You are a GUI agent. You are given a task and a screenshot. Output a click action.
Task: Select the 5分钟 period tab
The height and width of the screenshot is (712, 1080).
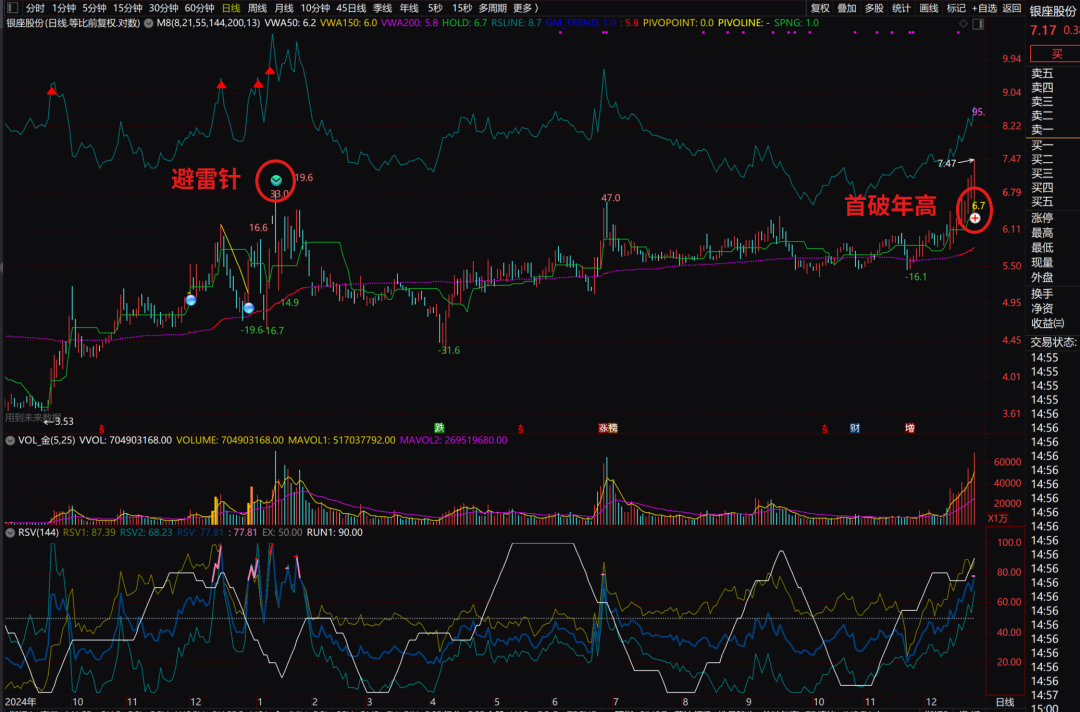tap(94, 8)
